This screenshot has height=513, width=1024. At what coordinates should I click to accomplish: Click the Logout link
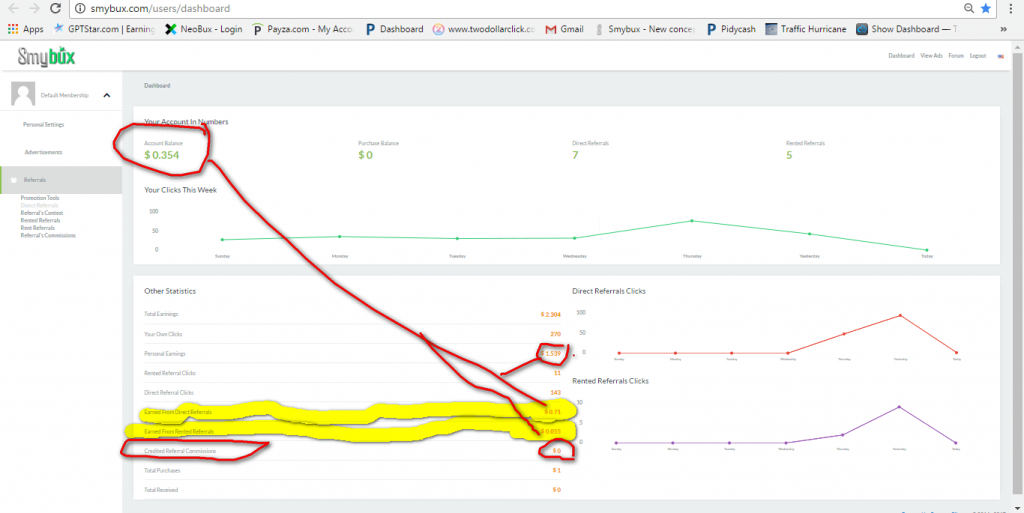978,56
